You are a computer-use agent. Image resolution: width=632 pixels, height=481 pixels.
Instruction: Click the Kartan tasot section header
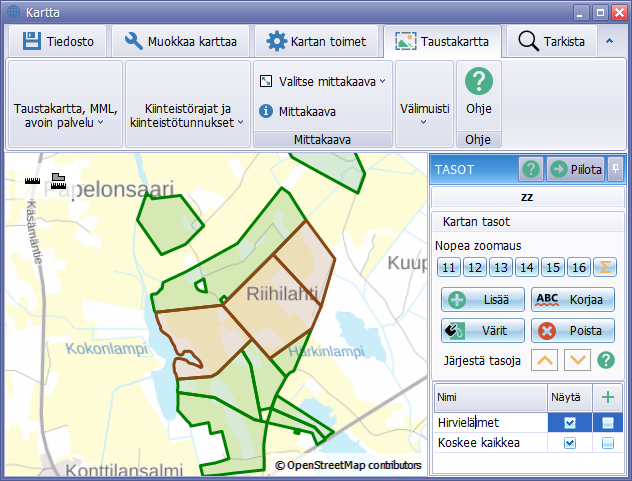(527, 221)
